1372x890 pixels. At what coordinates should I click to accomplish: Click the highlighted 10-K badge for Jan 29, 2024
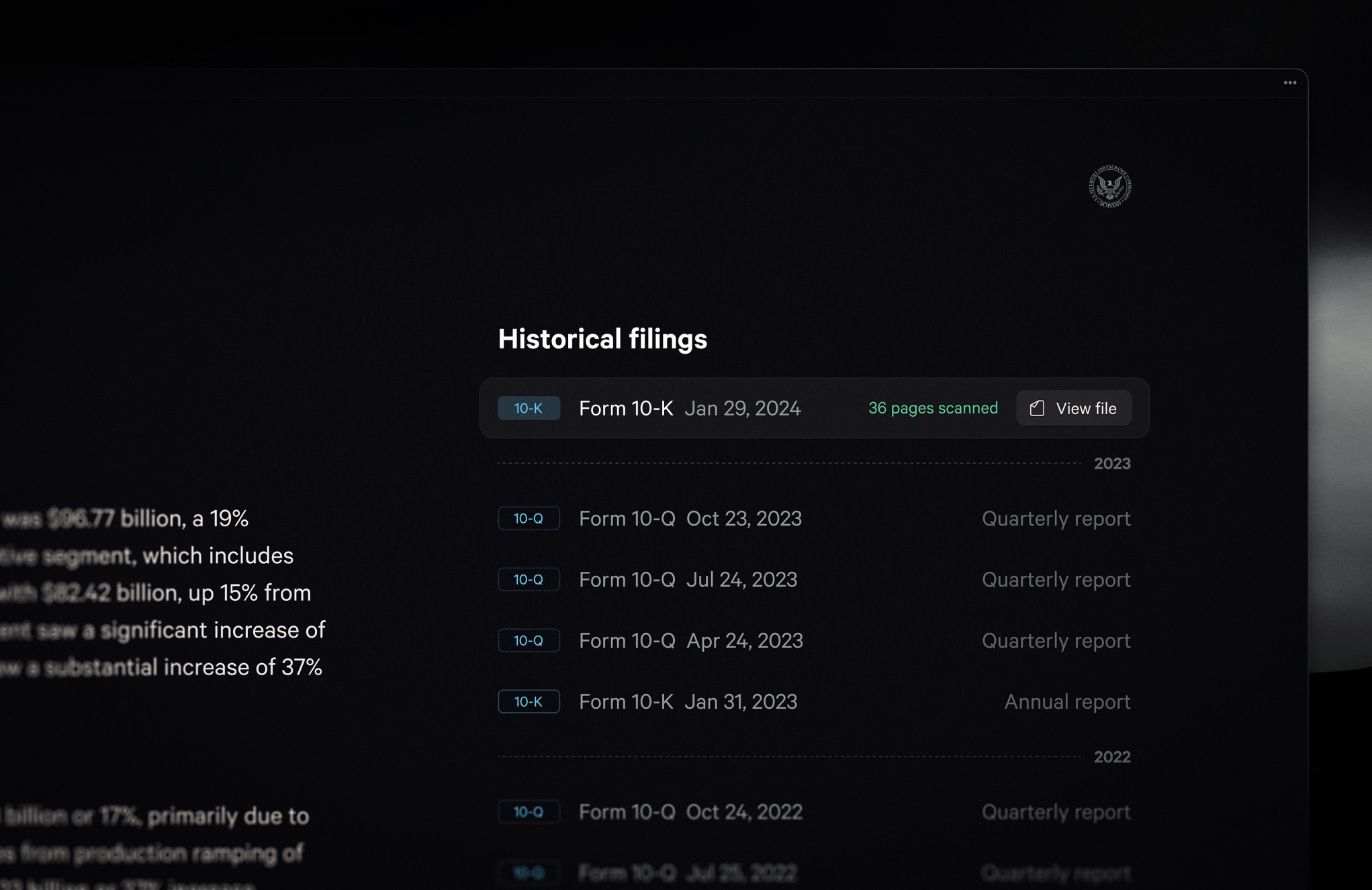coord(529,408)
